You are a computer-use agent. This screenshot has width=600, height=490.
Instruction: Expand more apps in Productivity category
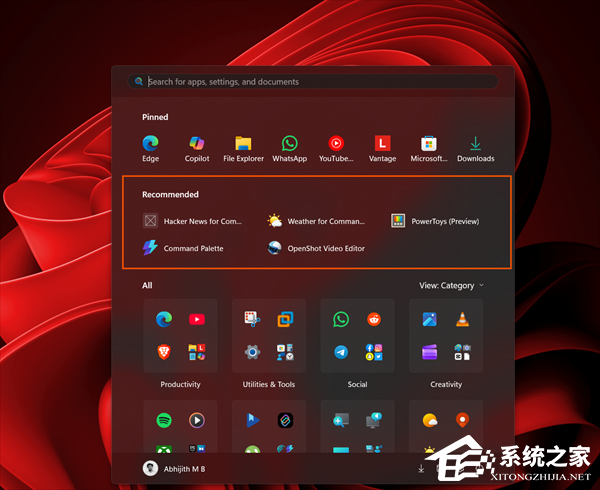(197, 352)
